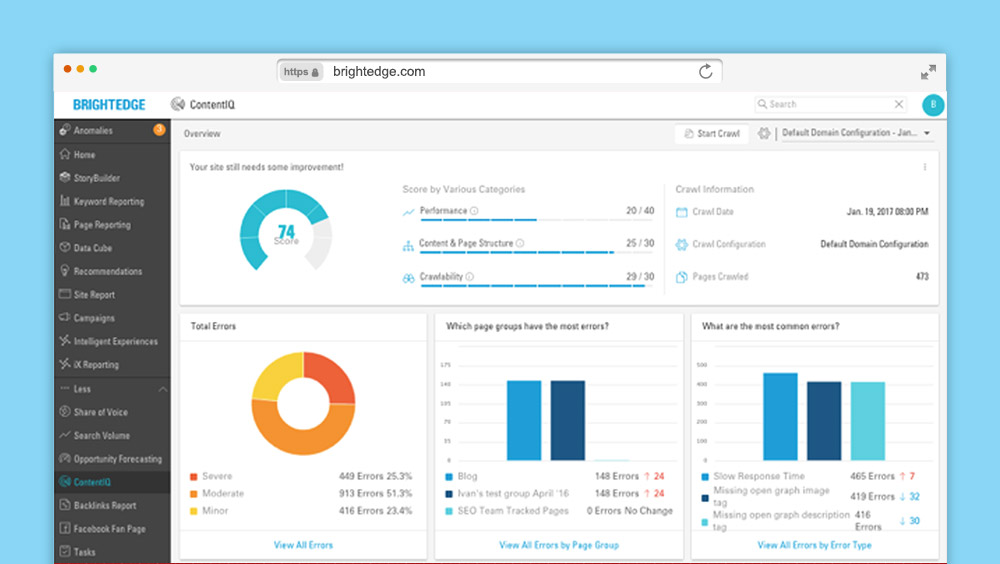Viewport: 1000px width, 564px height.
Task: Click the "449 Errors 25.3%" value
Action: [375, 476]
